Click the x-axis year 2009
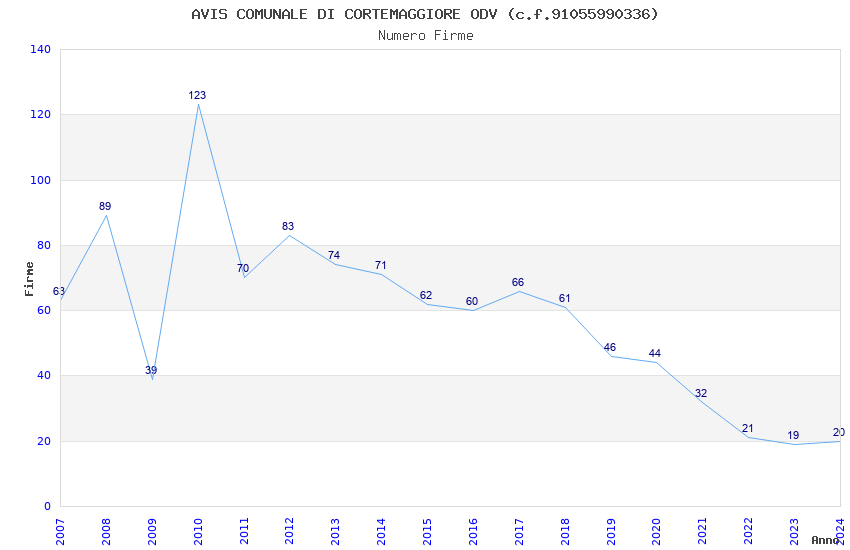850x550 pixels. coord(152,532)
